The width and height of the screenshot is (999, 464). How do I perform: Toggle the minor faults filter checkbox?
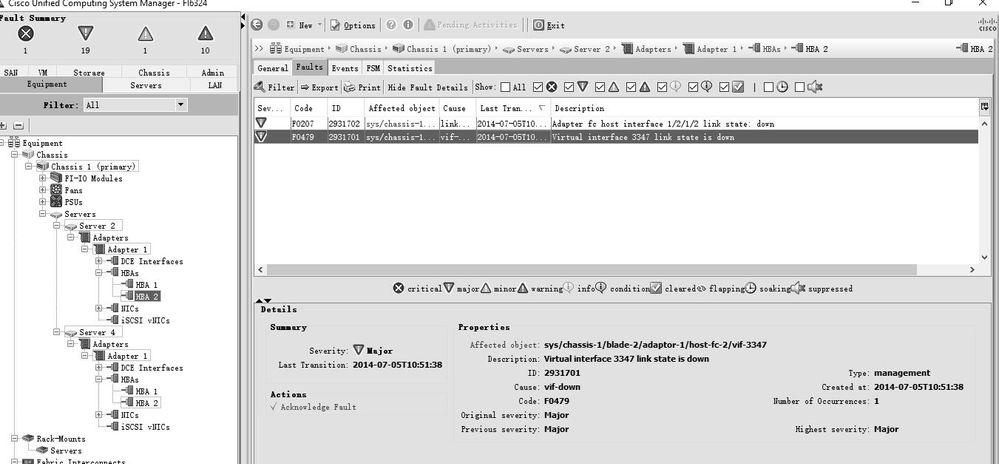point(600,87)
